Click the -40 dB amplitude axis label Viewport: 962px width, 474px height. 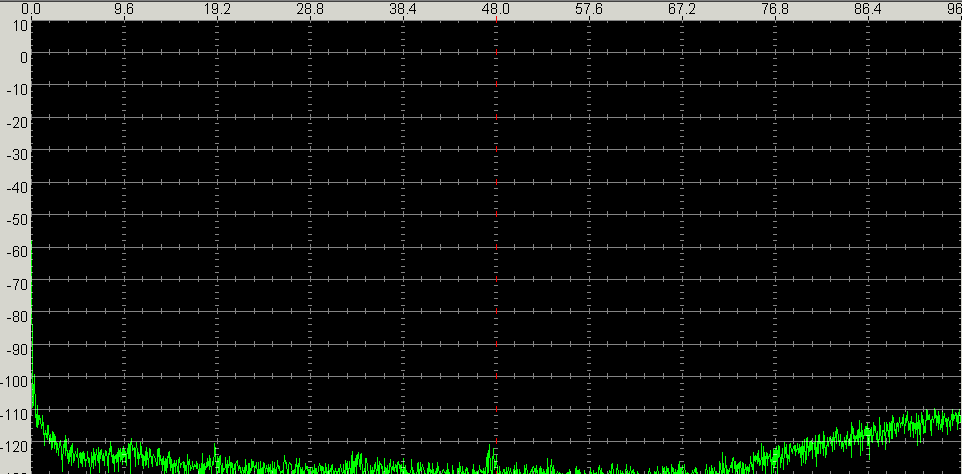(17, 189)
